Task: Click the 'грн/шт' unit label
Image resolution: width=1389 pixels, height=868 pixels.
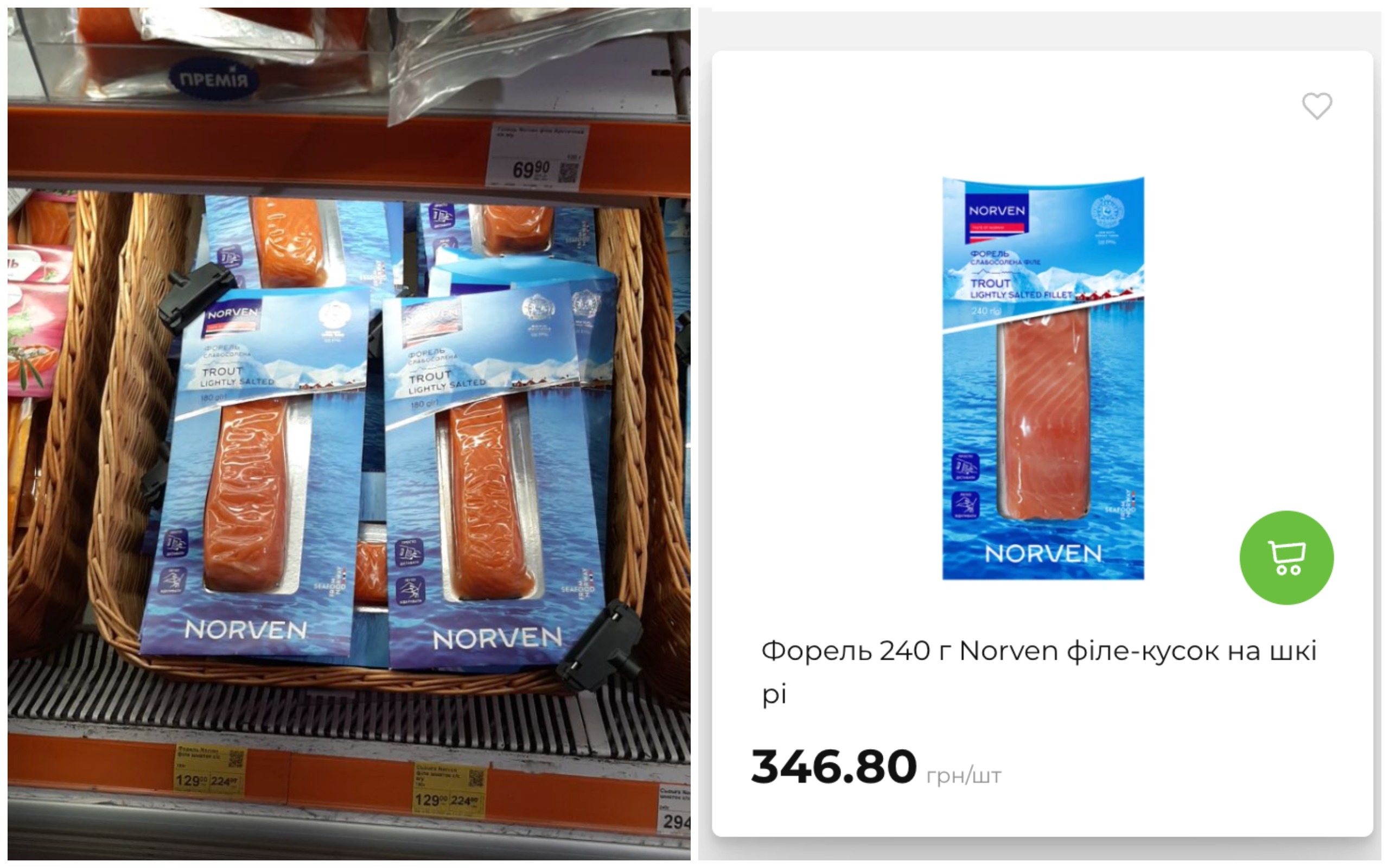Action: 964,776
